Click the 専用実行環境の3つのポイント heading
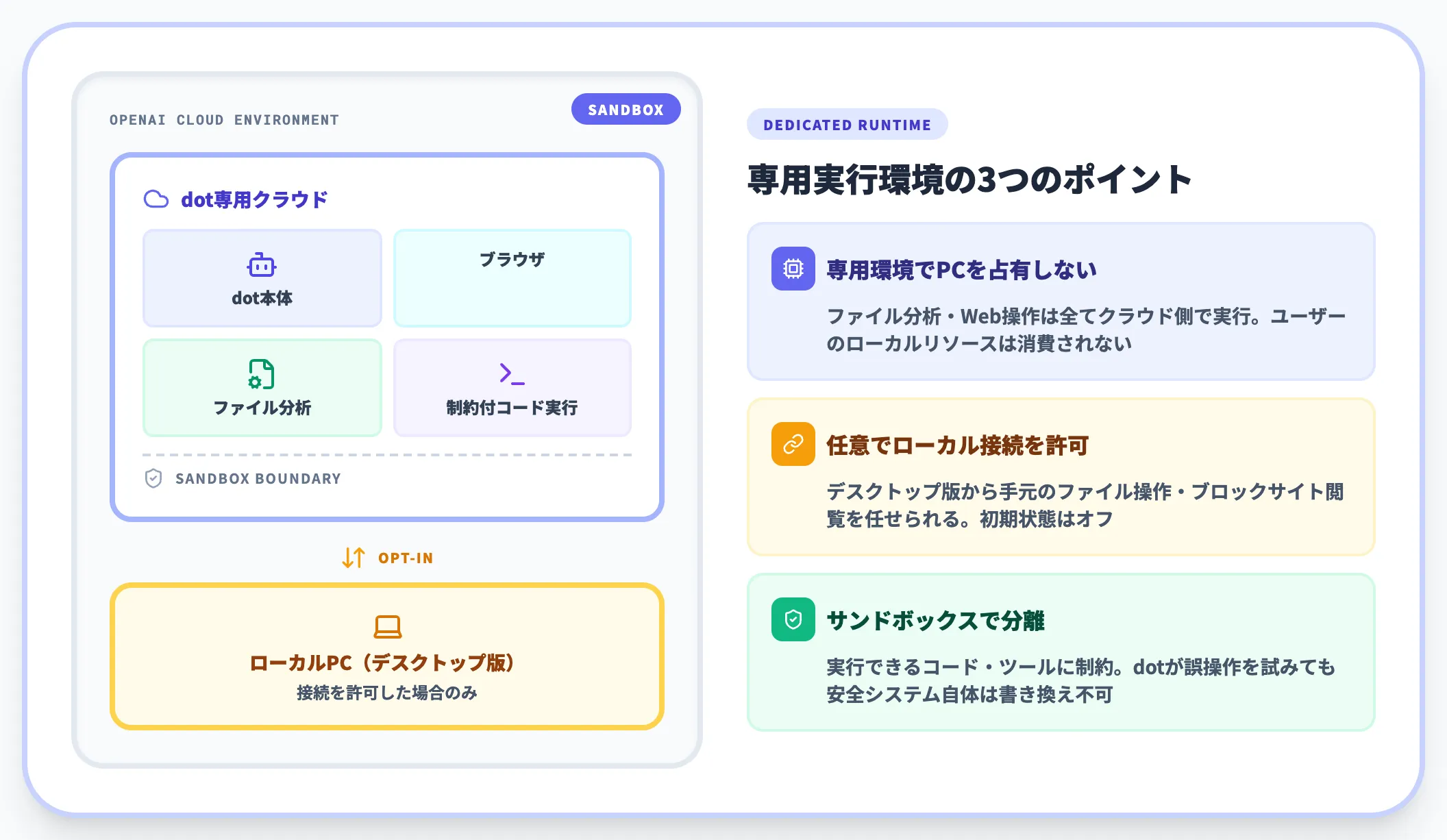Screen dimensions: 1447x840 tap(970, 180)
